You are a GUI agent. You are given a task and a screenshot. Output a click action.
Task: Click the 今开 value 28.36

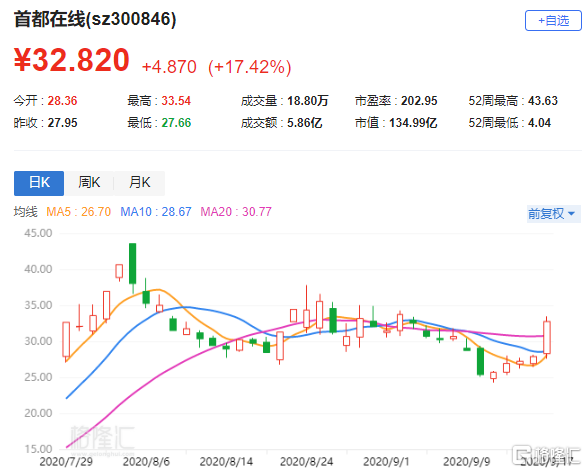62,101
